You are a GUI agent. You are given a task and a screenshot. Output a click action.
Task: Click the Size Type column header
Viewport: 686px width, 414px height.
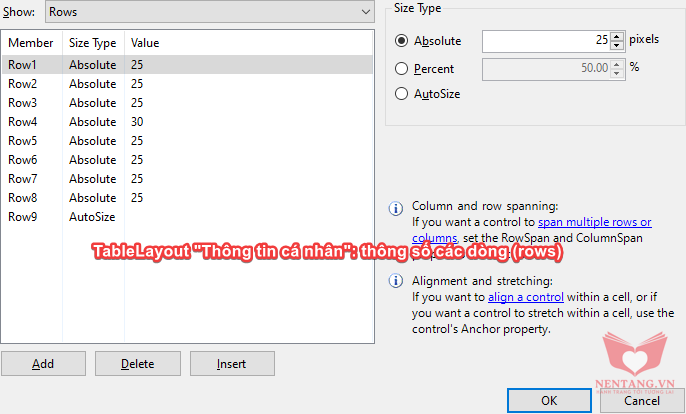[93, 43]
